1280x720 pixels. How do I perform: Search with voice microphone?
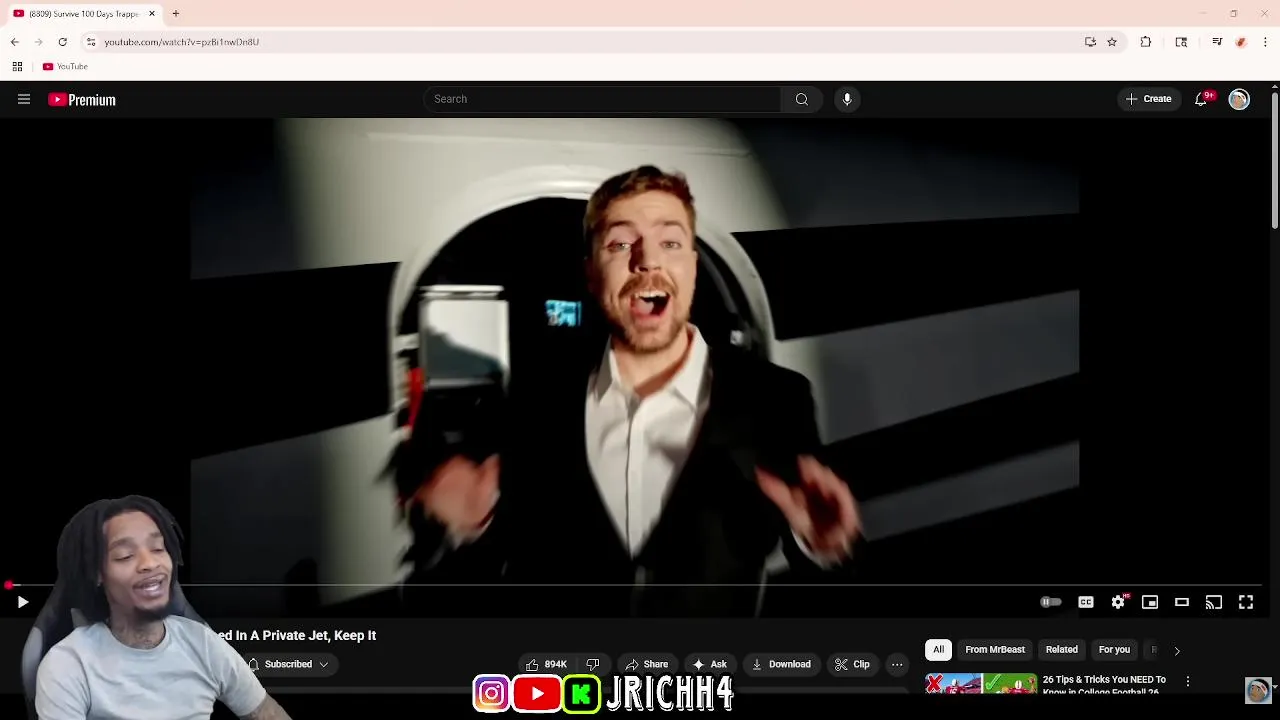click(x=847, y=99)
